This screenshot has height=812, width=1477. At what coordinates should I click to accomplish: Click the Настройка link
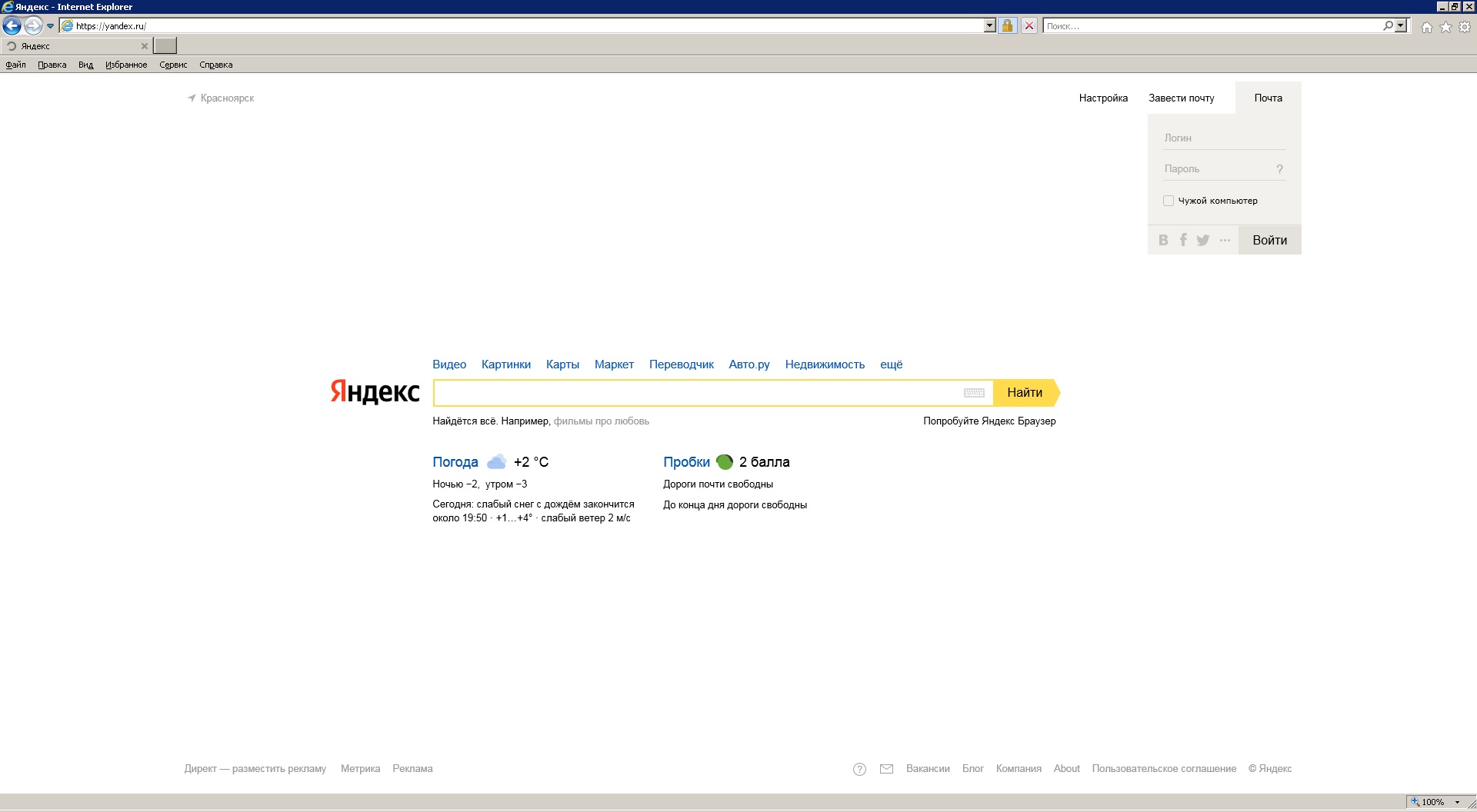[1103, 98]
